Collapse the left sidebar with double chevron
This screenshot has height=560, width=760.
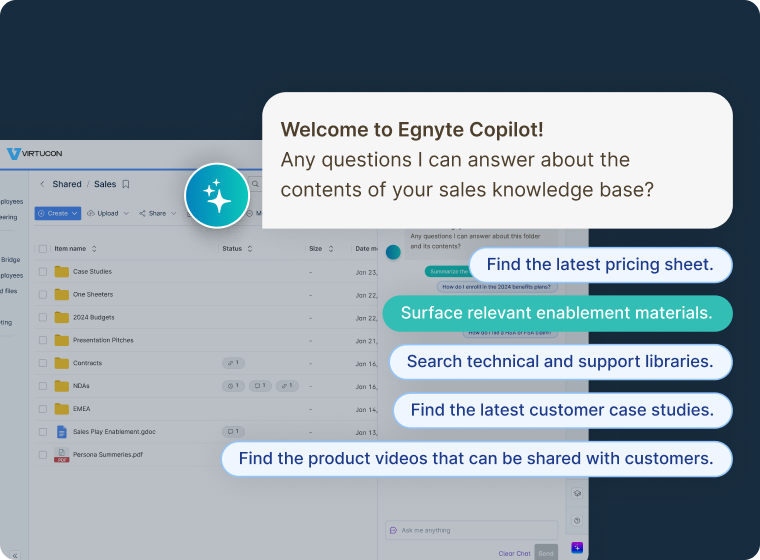coord(15,555)
